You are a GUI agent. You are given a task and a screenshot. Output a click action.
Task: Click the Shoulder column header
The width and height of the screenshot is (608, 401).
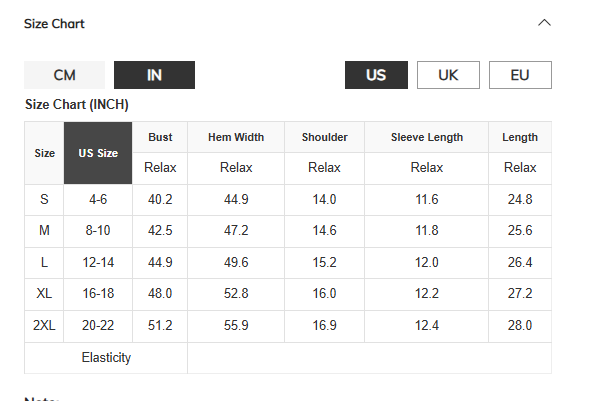(325, 137)
